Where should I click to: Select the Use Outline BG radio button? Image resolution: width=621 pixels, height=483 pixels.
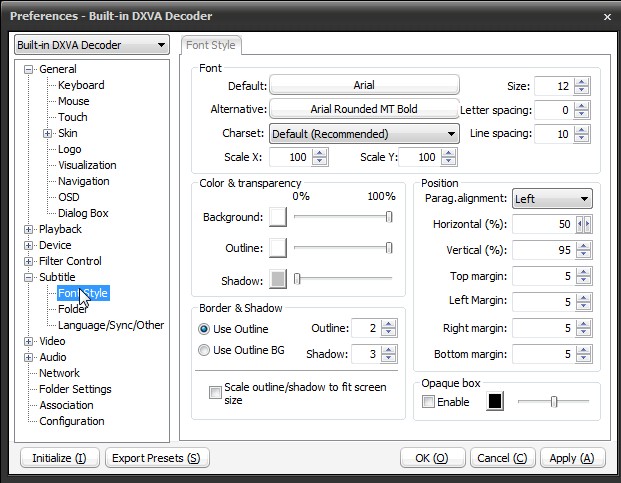[x=204, y=350]
